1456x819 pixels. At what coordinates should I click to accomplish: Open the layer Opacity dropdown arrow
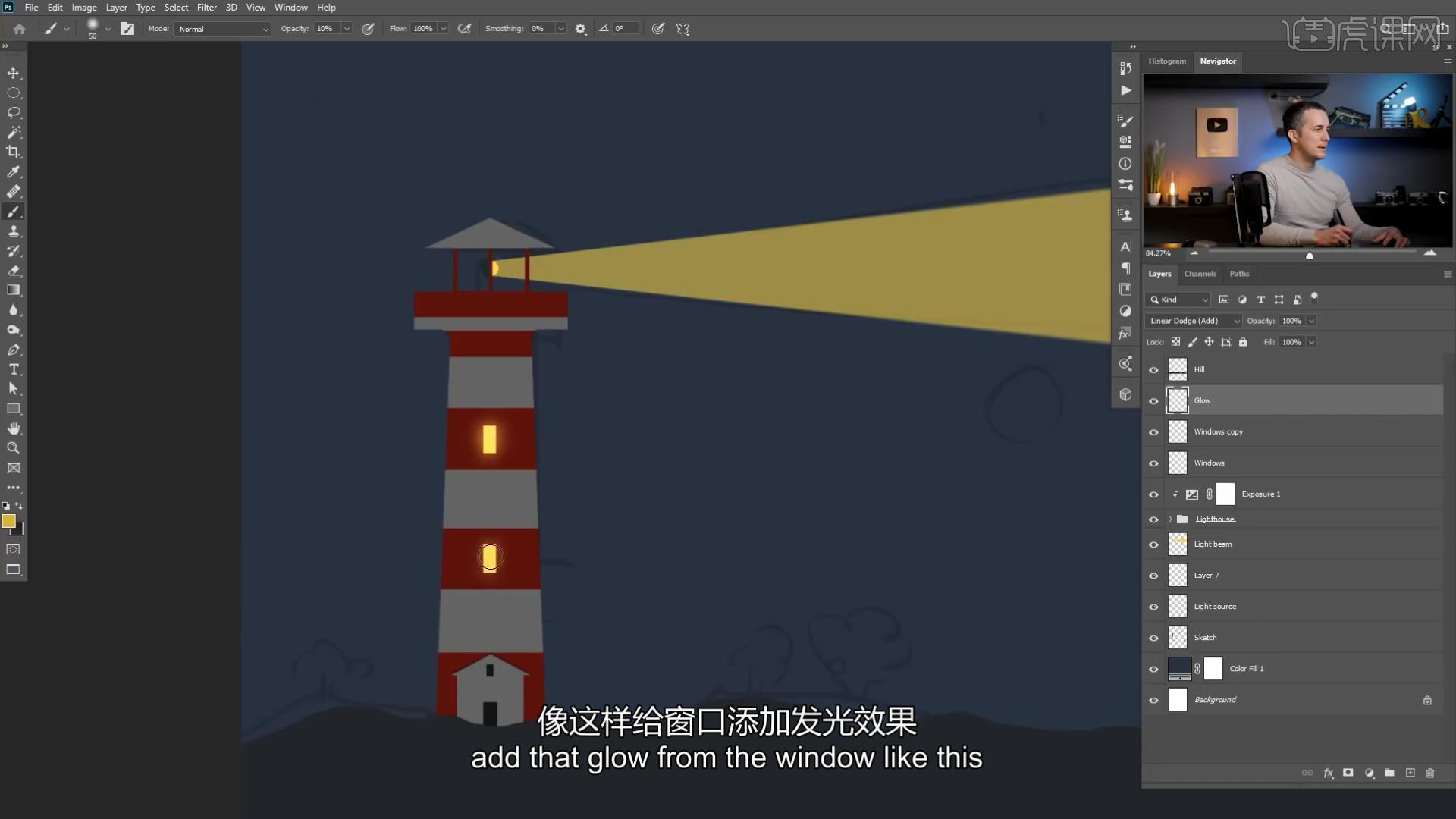[x=1311, y=321]
